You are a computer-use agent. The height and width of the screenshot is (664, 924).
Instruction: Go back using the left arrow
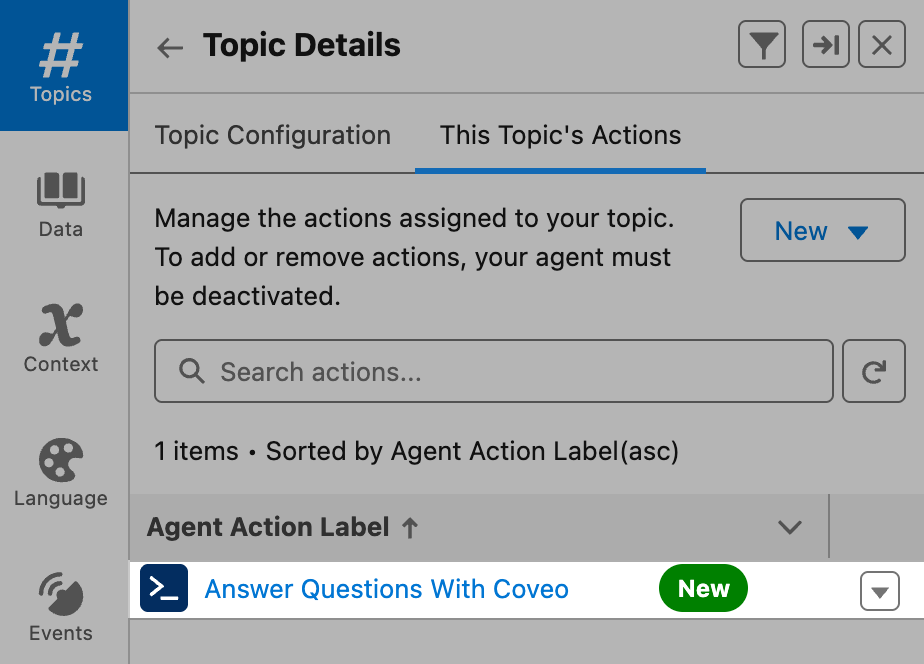(x=170, y=47)
